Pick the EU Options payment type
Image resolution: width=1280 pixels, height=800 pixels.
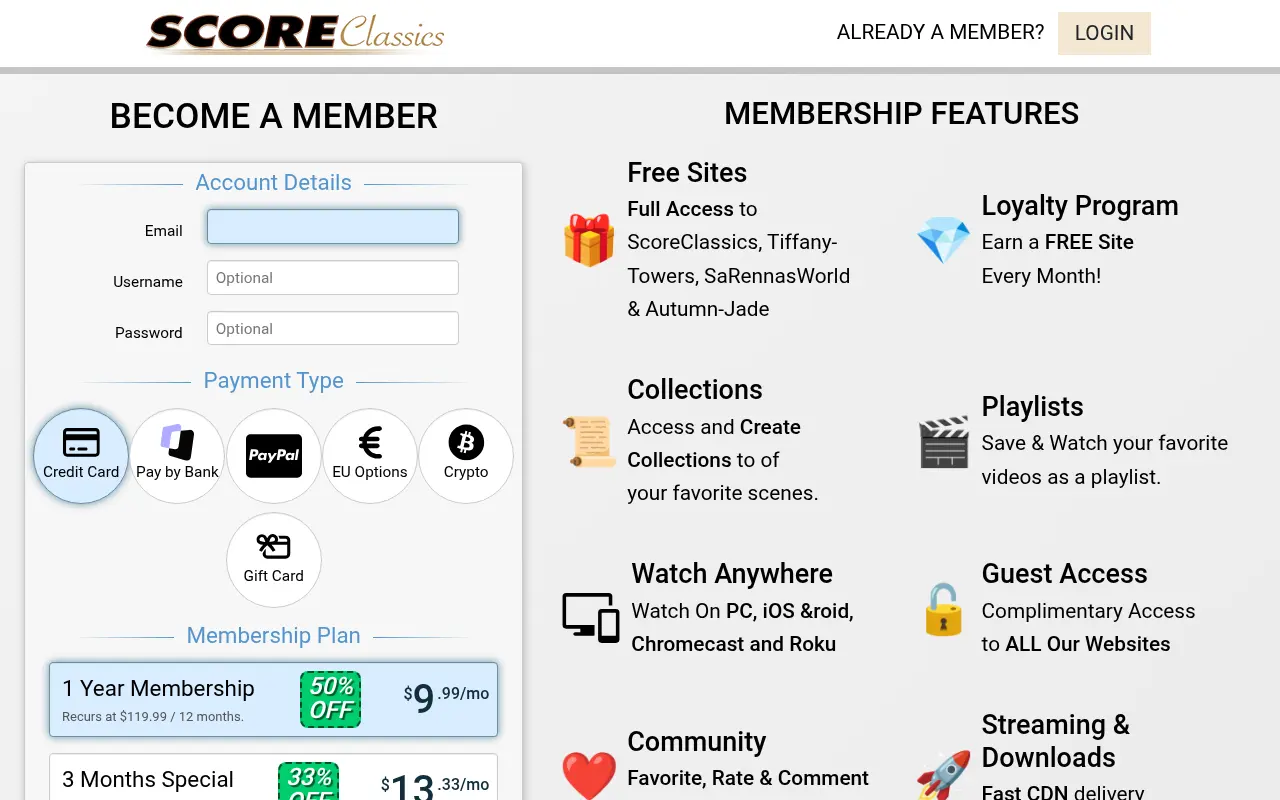coord(370,456)
